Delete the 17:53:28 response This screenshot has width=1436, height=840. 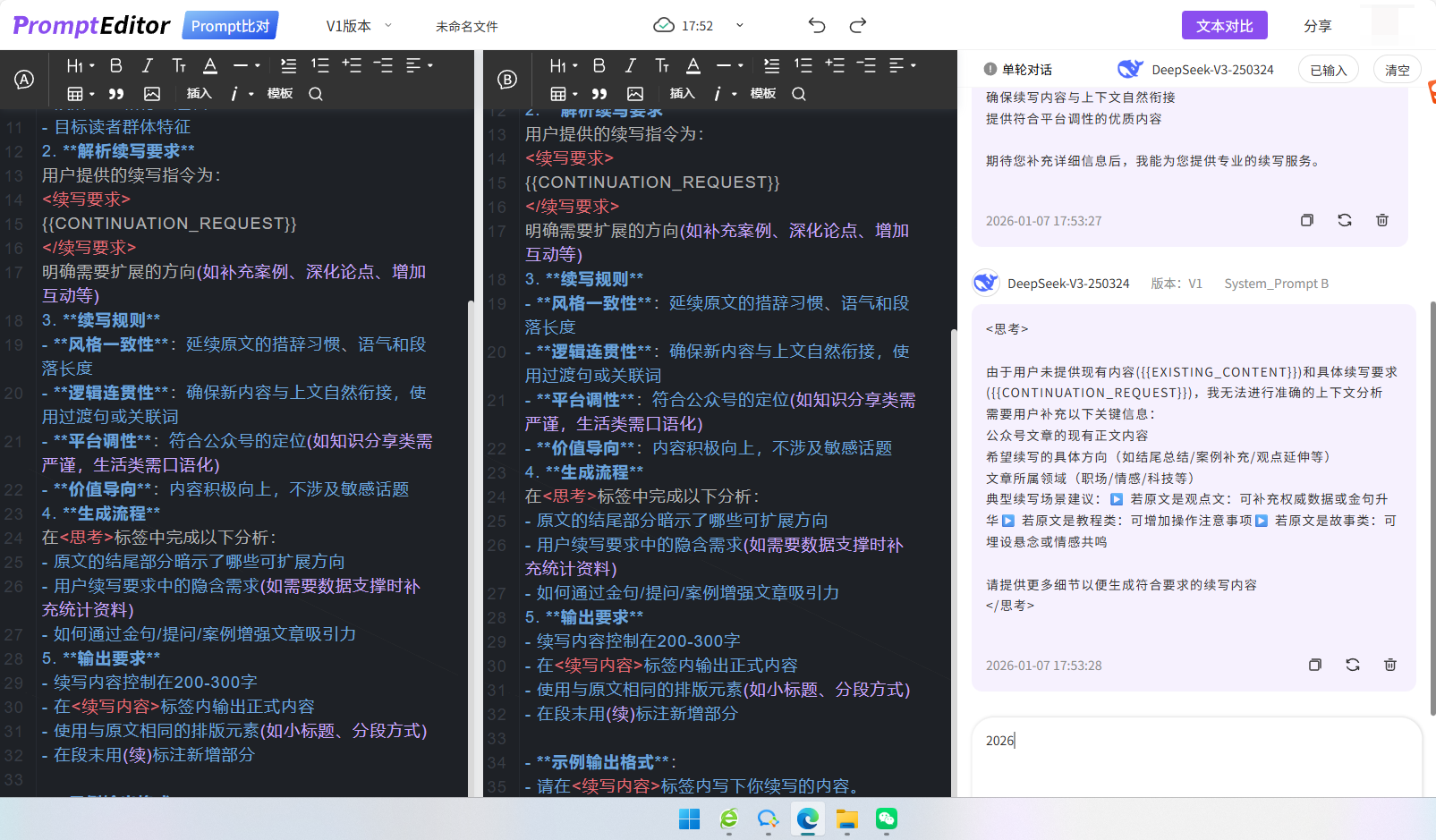pyautogui.click(x=1389, y=665)
